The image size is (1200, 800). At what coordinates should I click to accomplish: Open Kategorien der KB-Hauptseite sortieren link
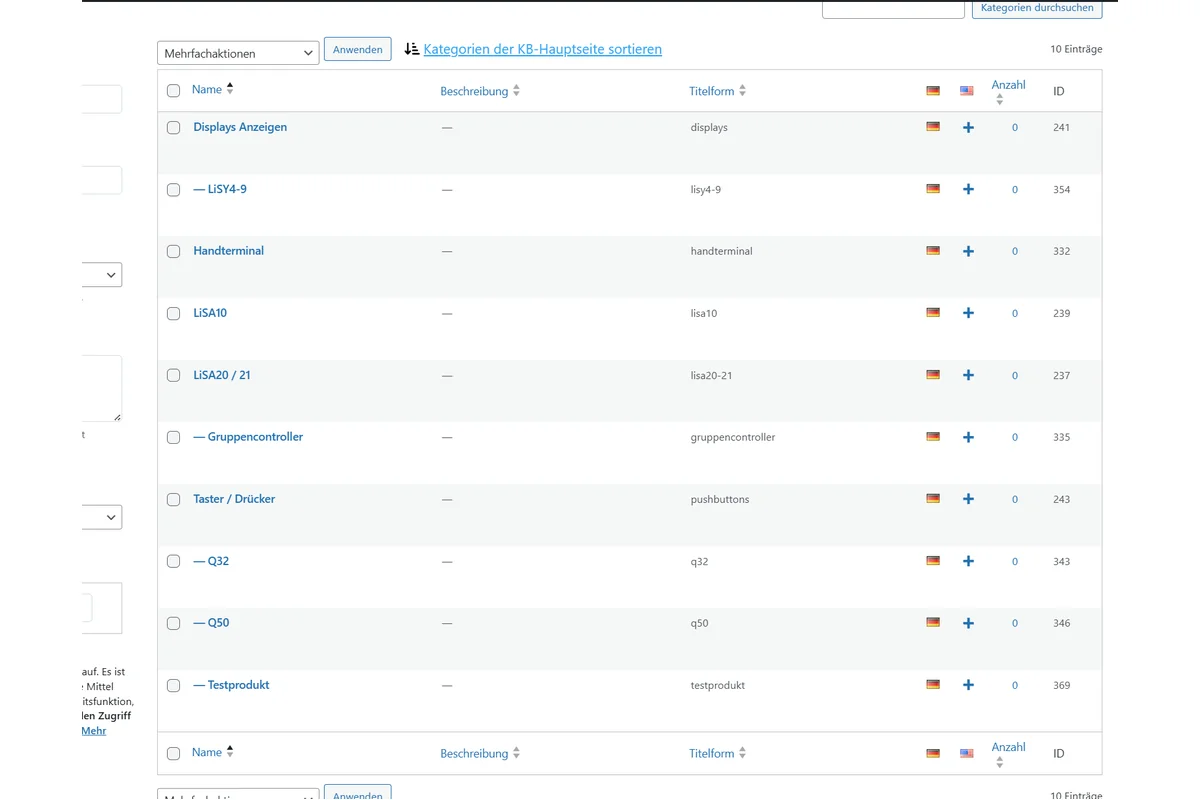point(542,49)
